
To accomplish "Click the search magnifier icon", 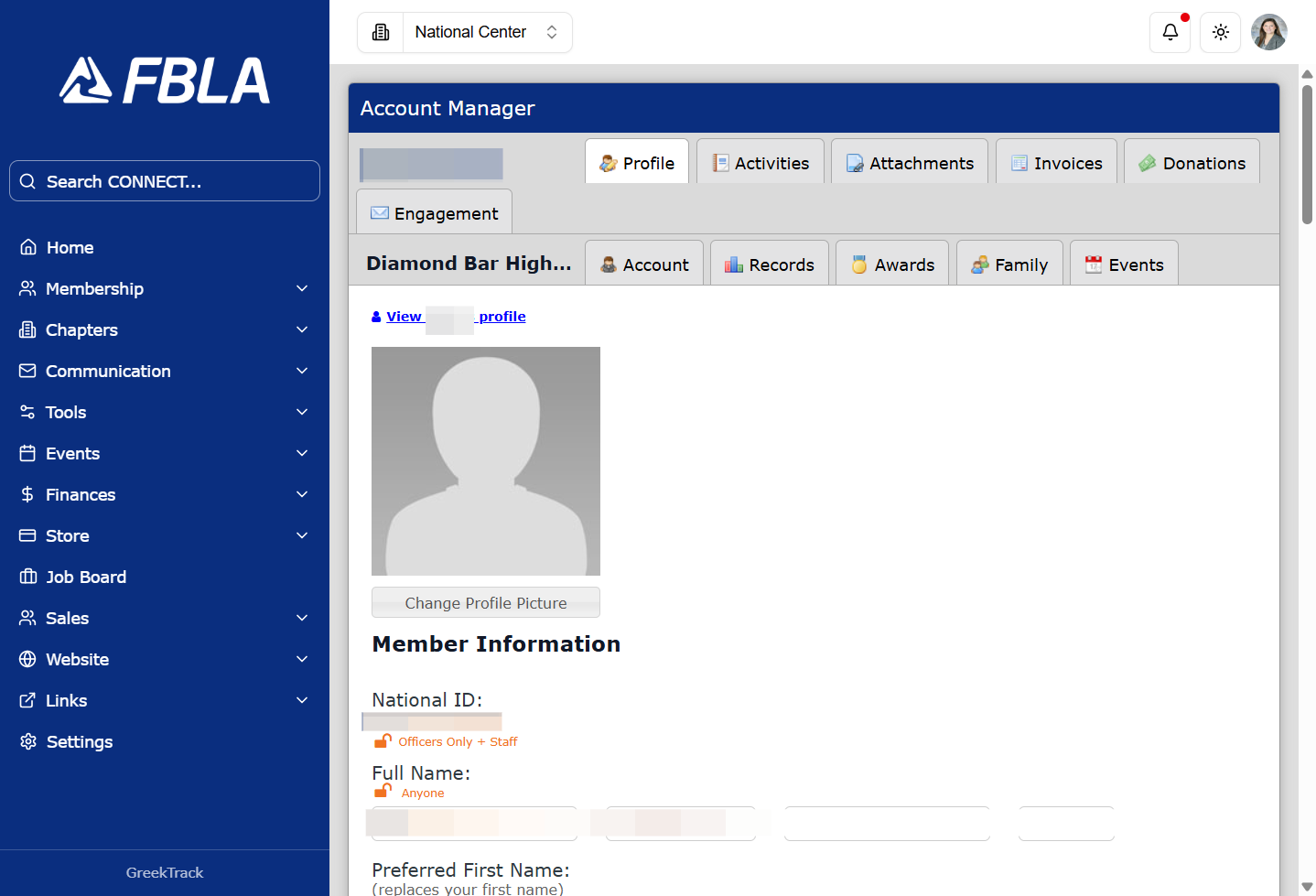I will coord(28,181).
